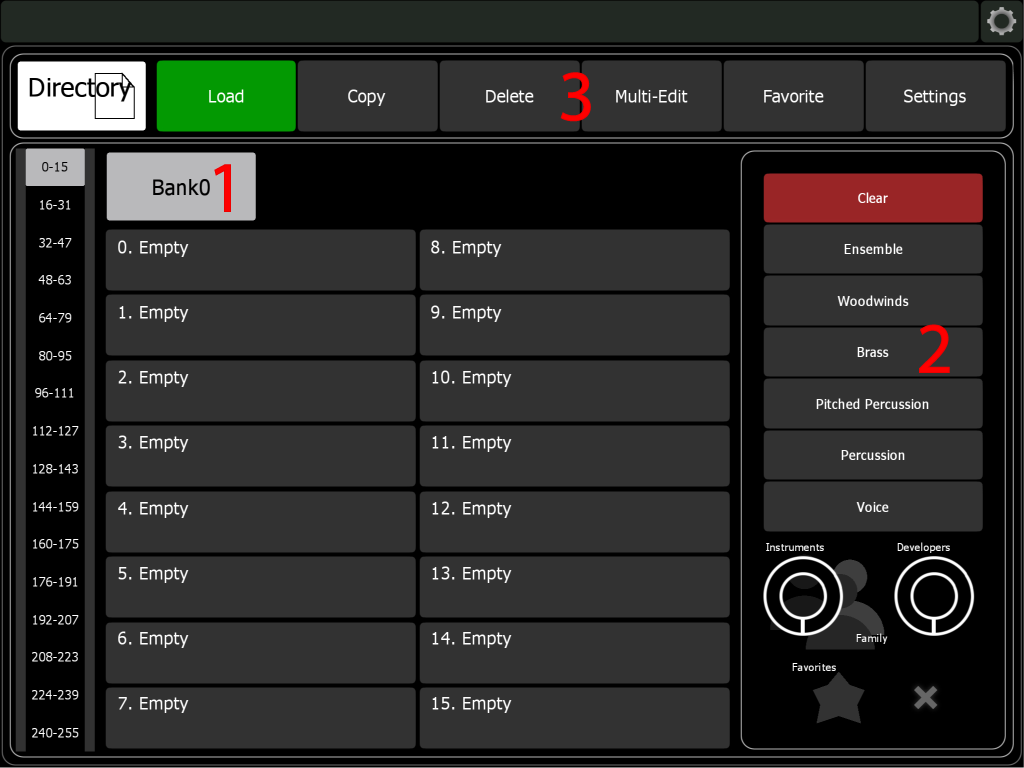The width and height of the screenshot is (1024, 768).
Task: Filter by Ensemble family
Action: point(873,249)
